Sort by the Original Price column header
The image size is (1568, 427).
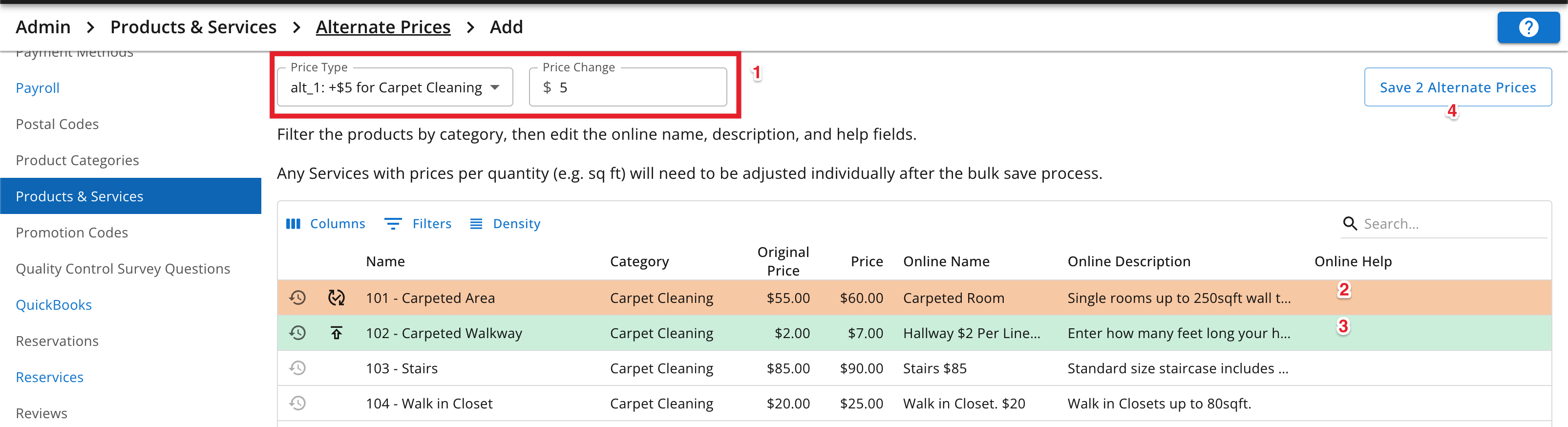(783, 261)
